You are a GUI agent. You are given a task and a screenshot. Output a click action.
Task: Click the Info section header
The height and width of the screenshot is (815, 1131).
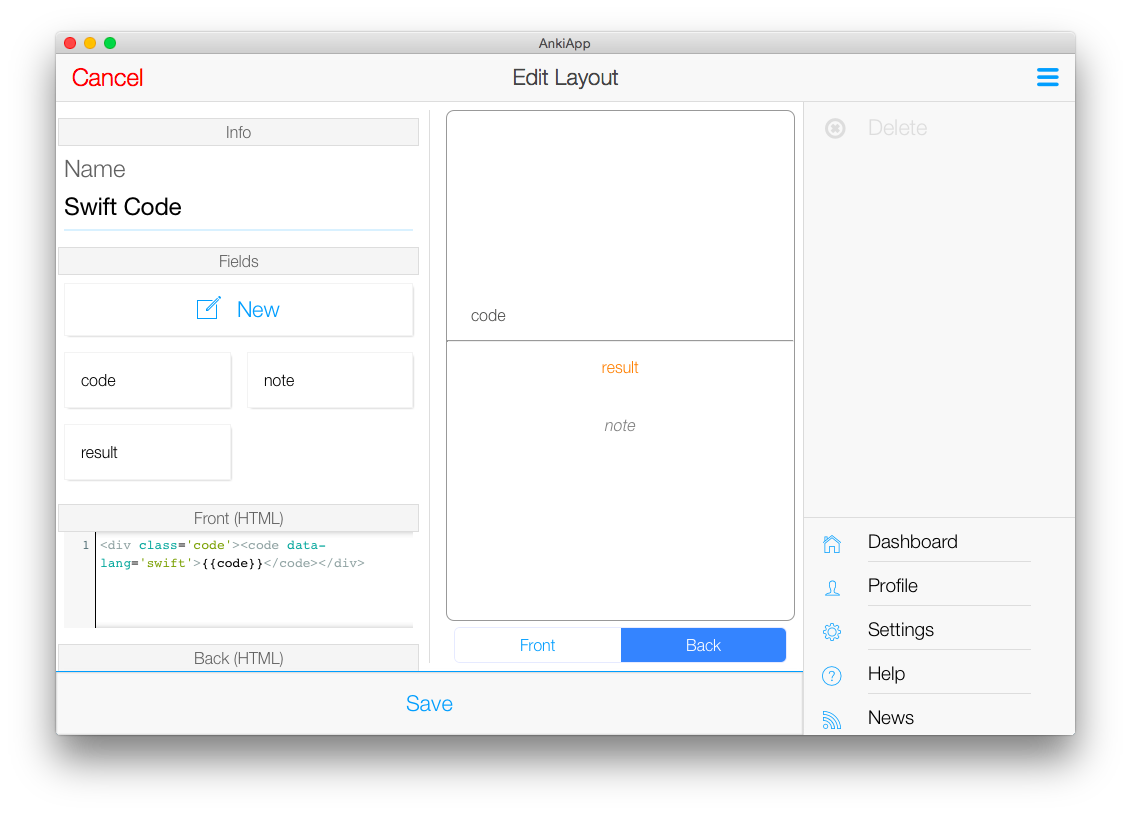238,132
